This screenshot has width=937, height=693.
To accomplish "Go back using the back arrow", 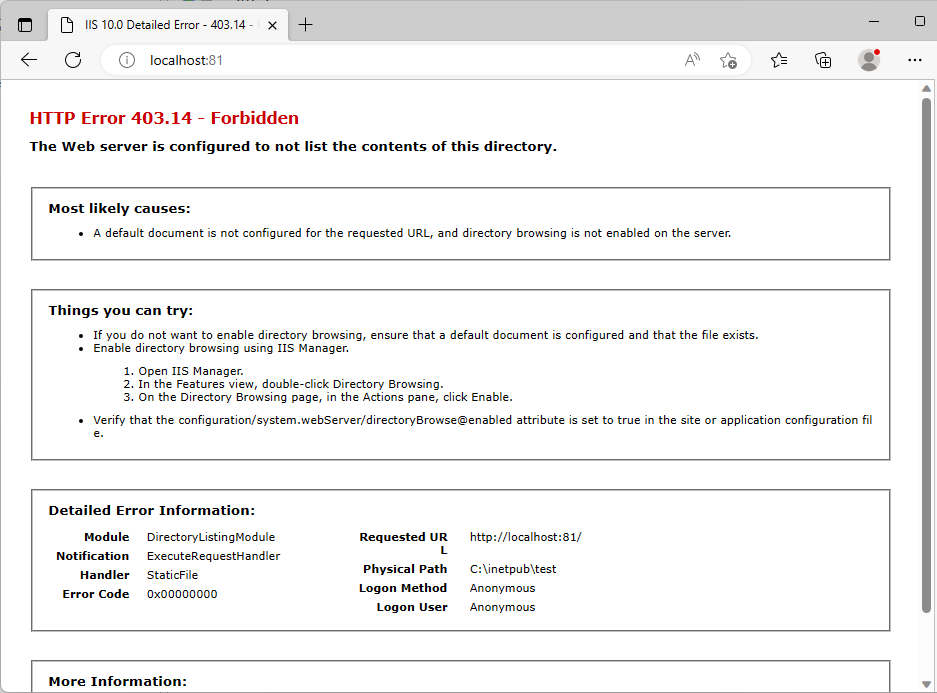I will pyautogui.click(x=29, y=60).
